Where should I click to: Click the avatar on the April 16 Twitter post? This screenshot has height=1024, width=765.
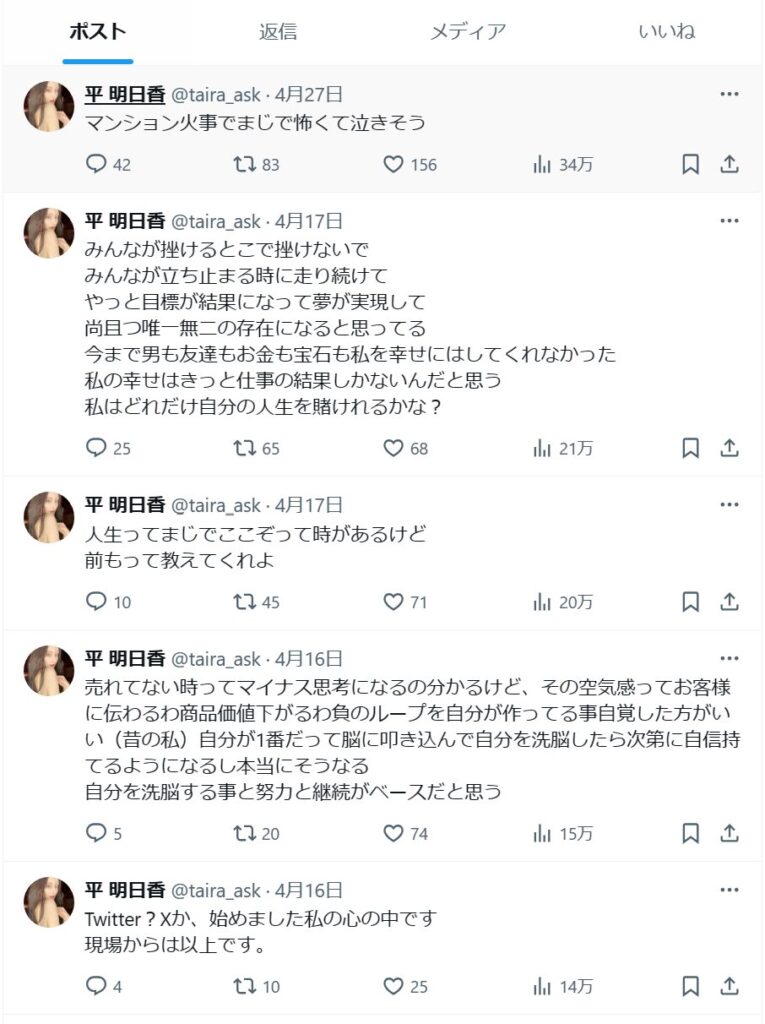[x=49, y=902]
